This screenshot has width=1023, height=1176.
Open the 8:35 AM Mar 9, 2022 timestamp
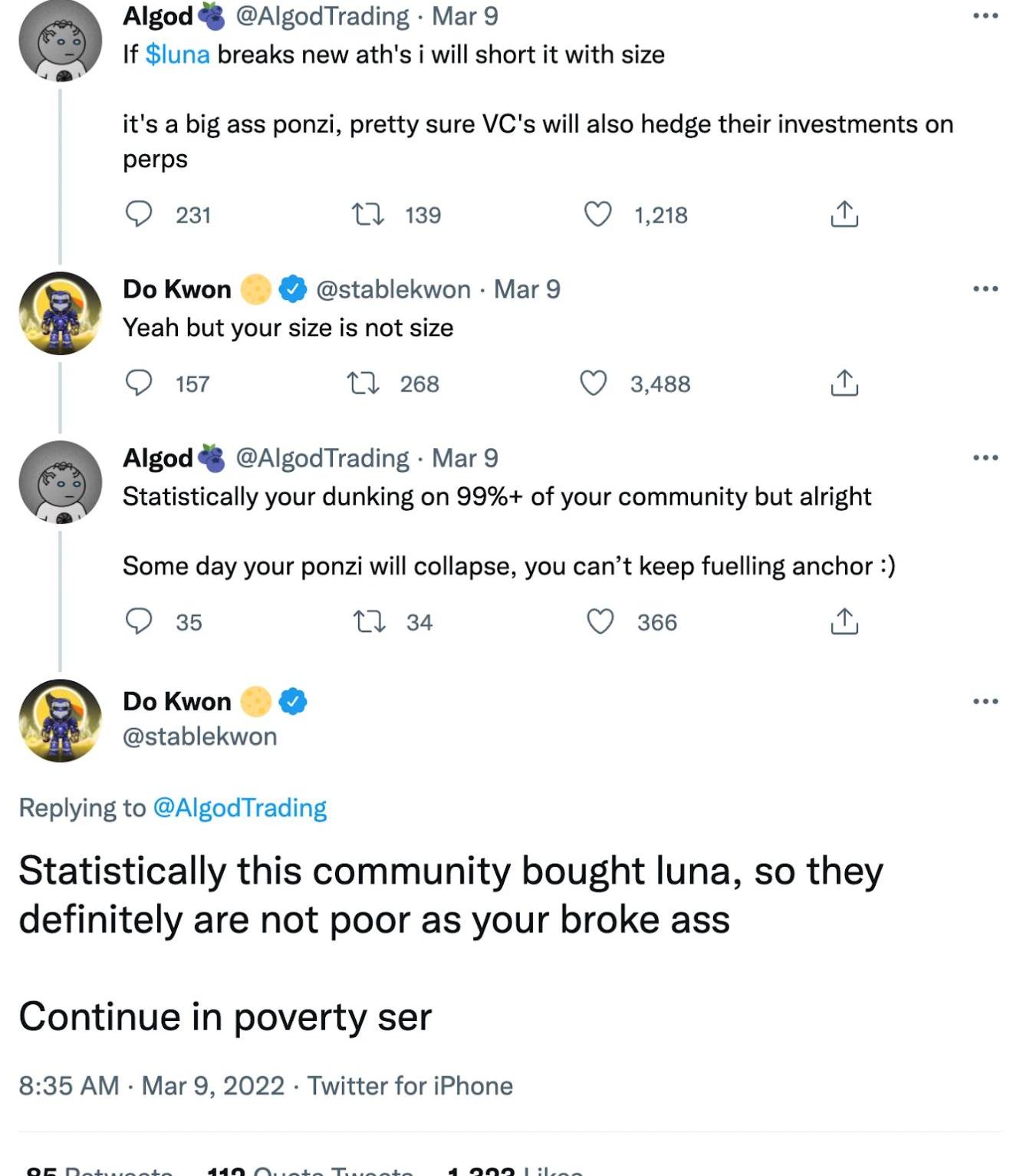coord(151,1085)
